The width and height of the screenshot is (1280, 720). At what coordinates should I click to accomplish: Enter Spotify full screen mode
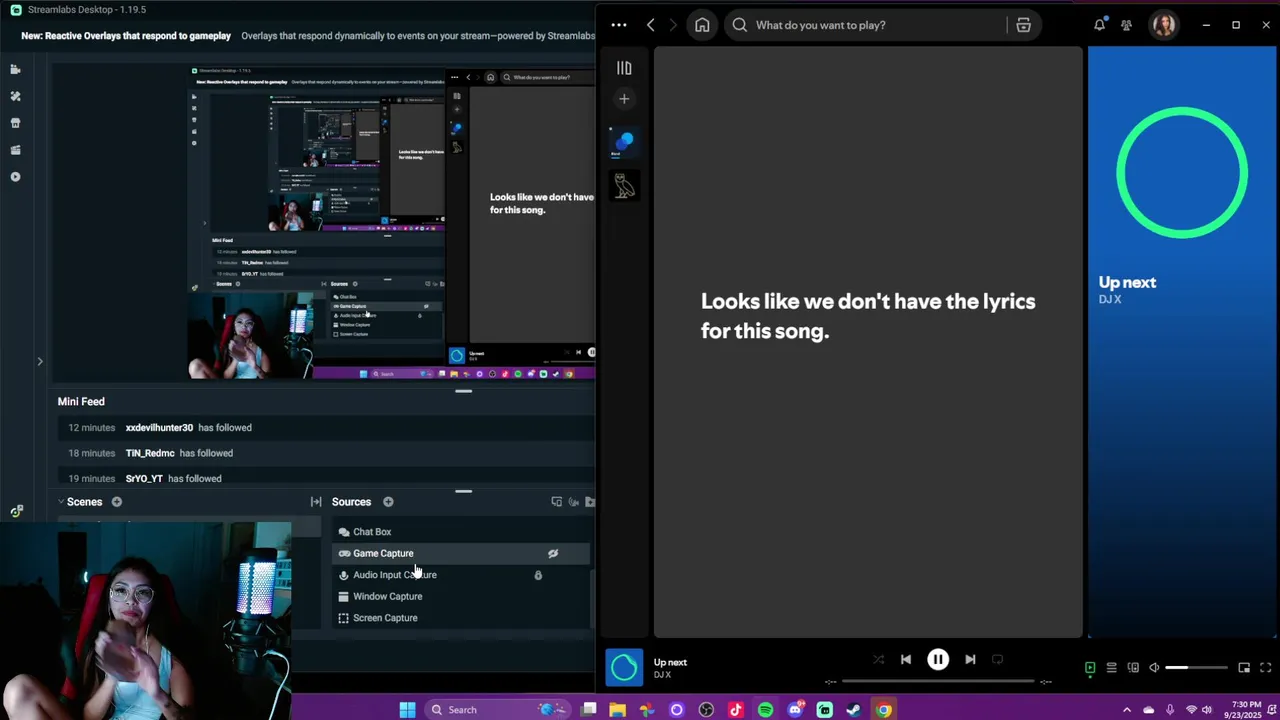pos(1265,668)
